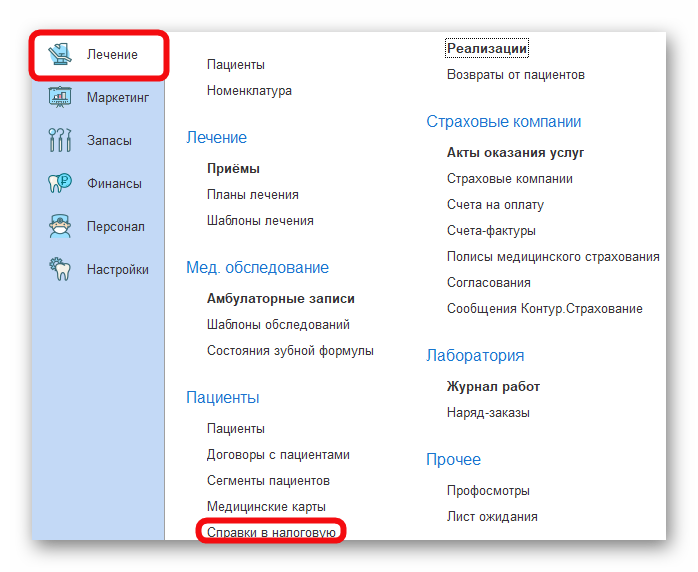Open Сообщения Контур.Страхование
This screenshot has width=698, height=572.
[x=544, y=308]
